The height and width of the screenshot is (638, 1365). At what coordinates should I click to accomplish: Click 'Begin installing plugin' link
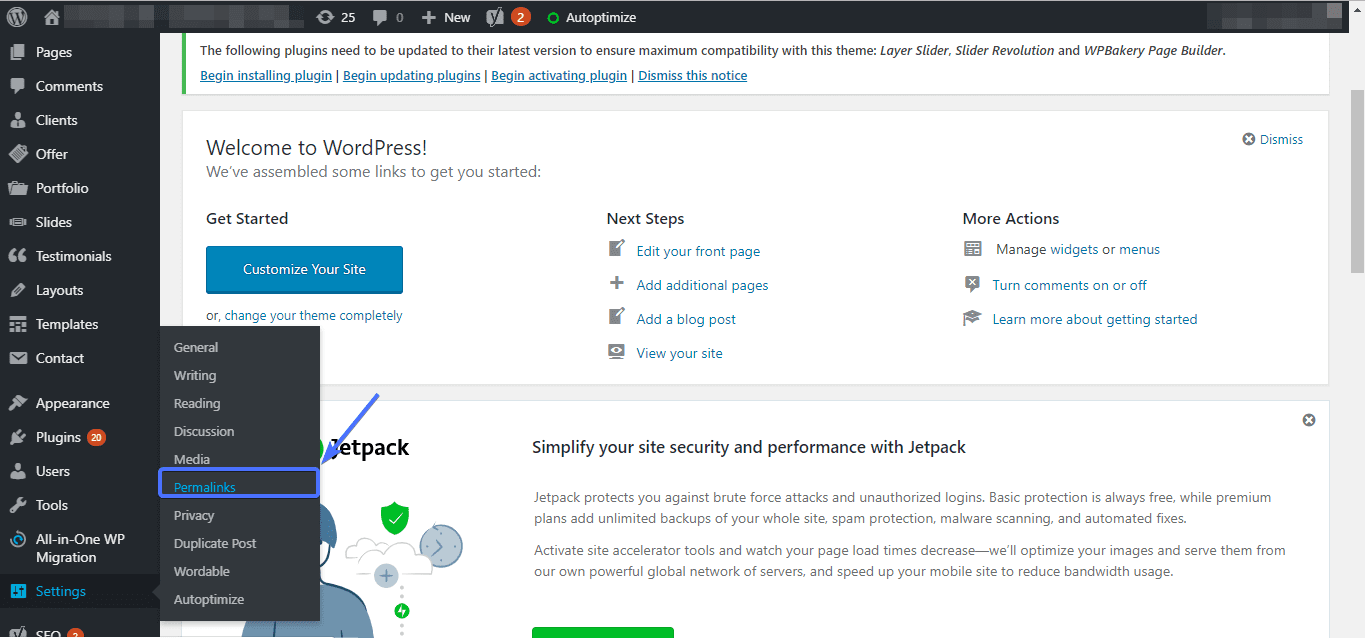point(266,75)
